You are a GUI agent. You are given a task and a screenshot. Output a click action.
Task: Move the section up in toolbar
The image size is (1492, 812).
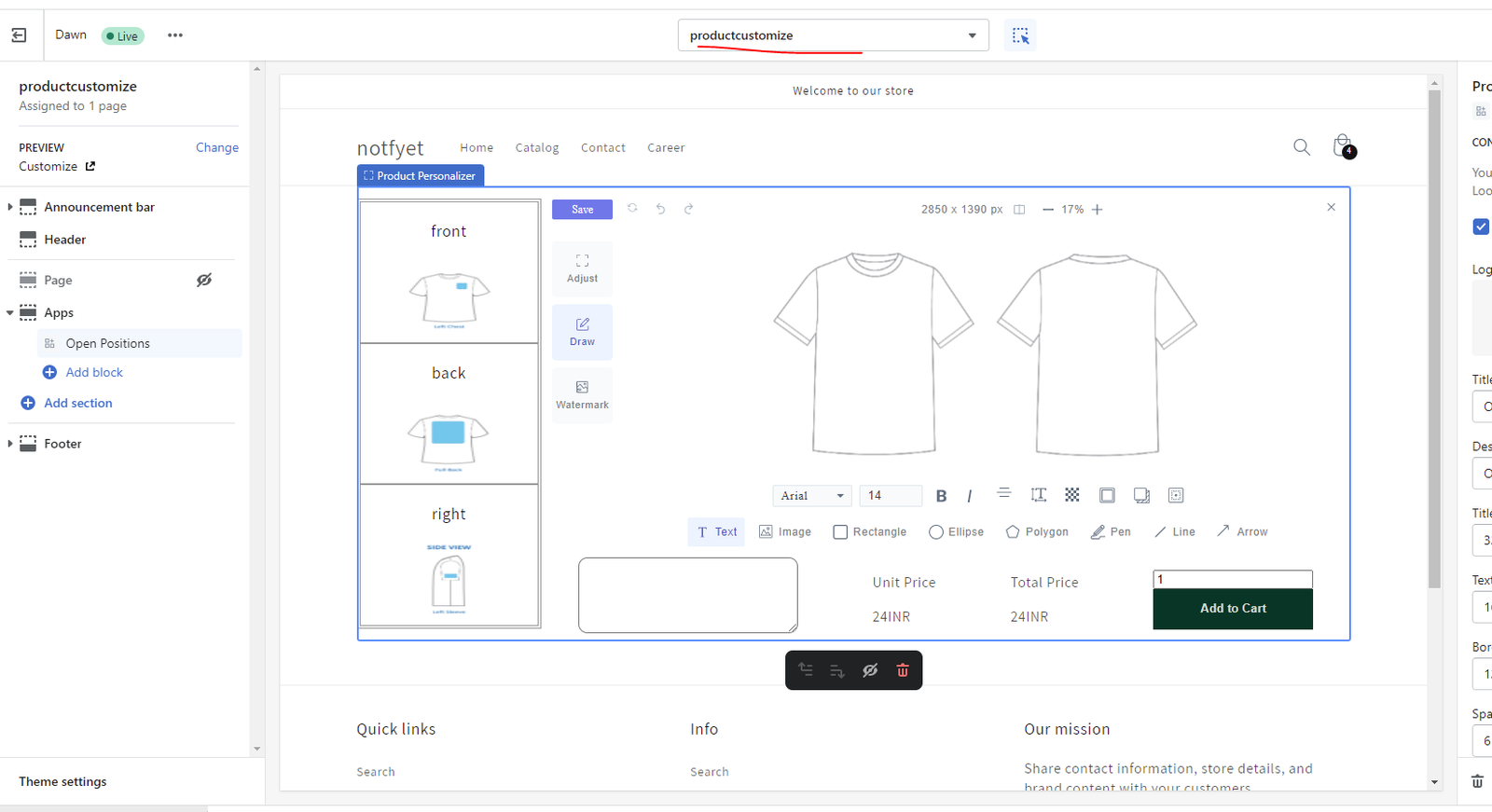point(806,670)
